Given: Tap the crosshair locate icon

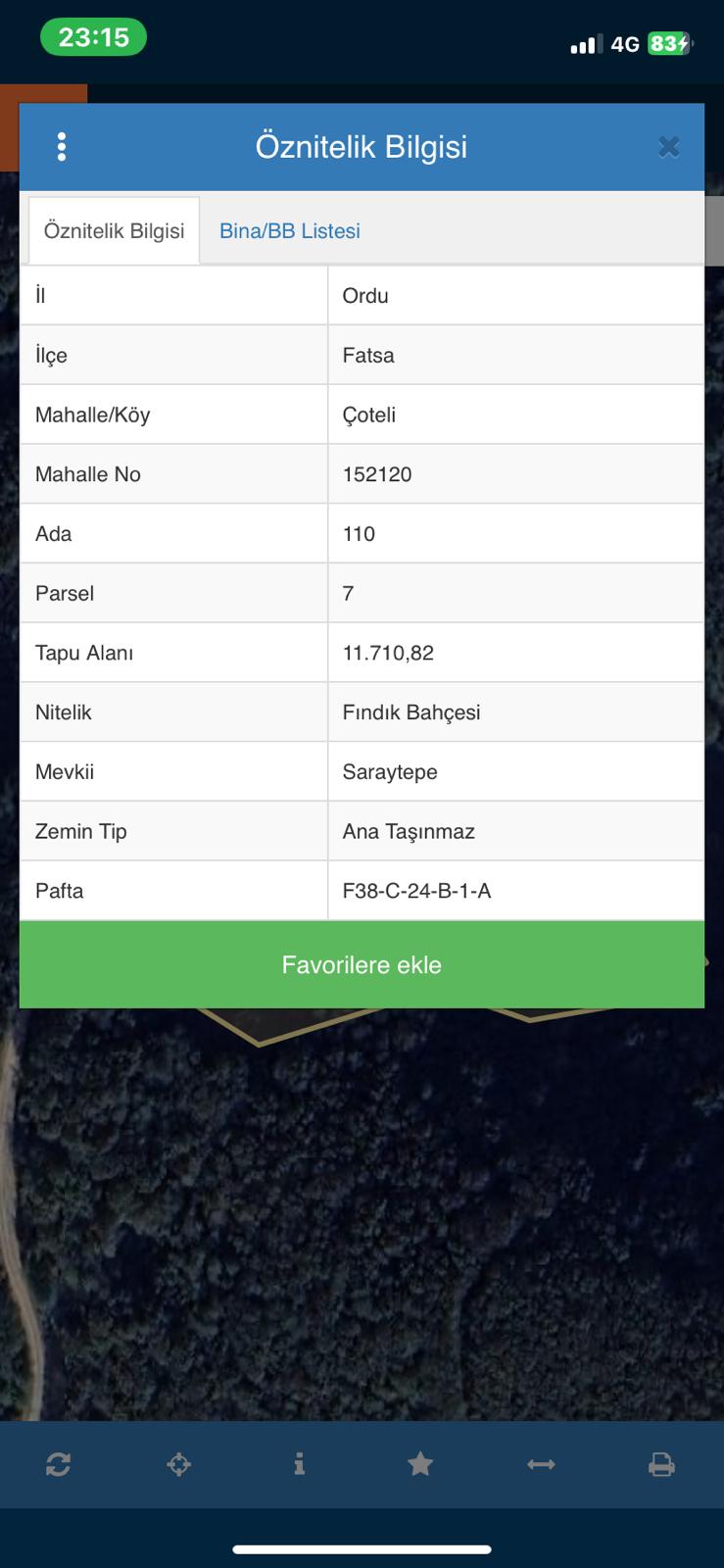Looking at the screenshot, I should [178, 1465].
